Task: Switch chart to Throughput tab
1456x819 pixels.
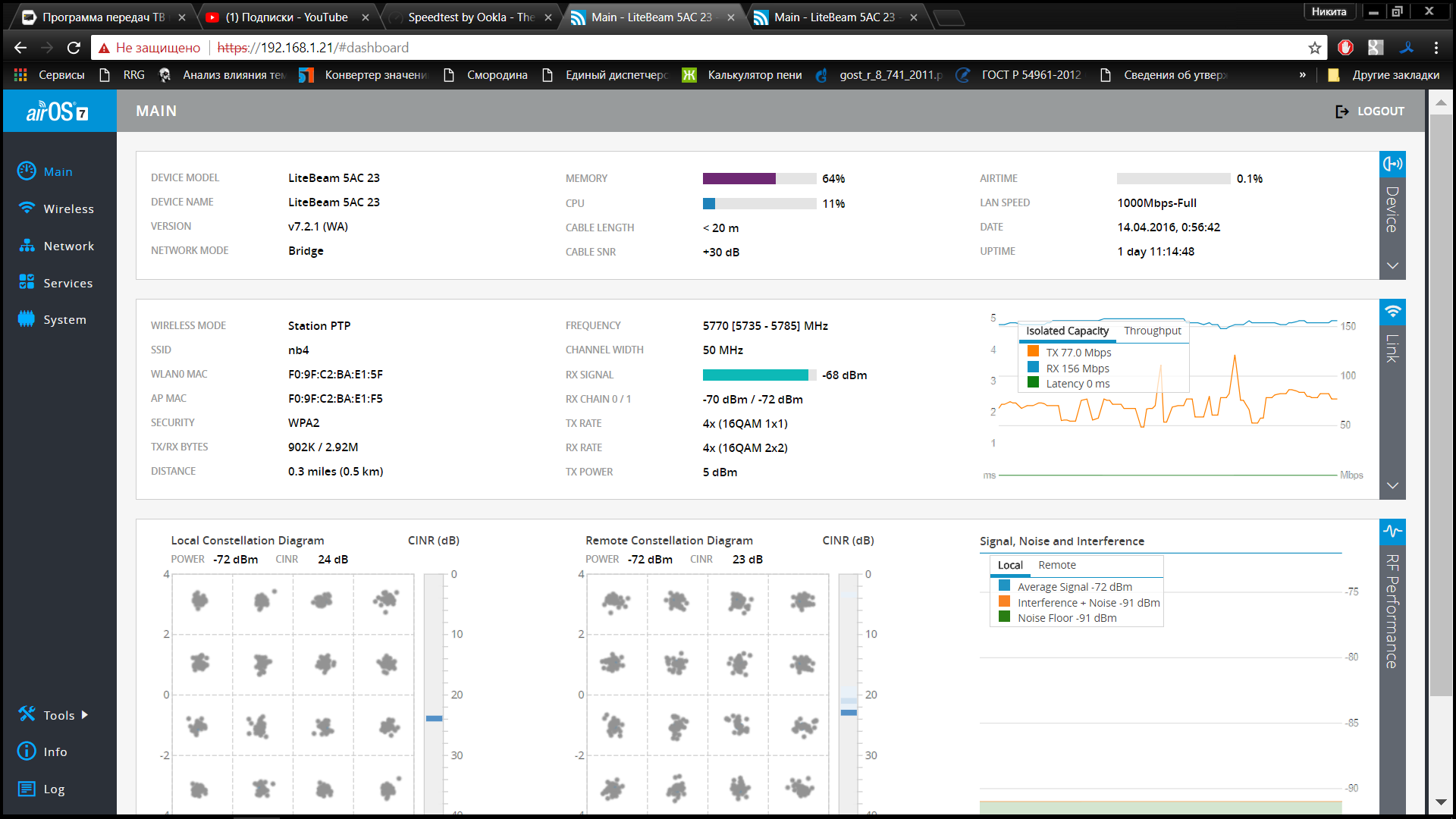Action: [1152, 331]
